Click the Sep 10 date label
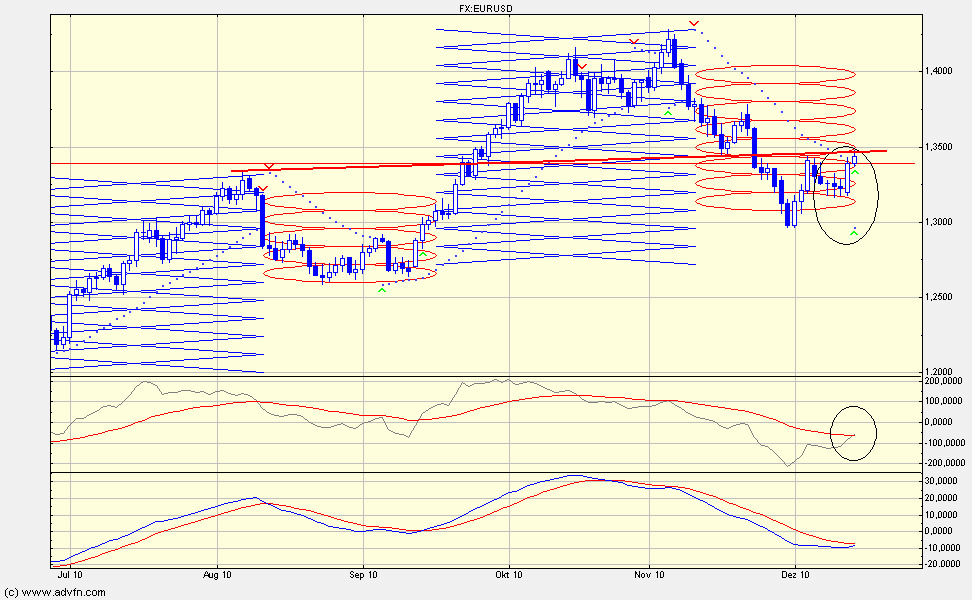 pos(363,575)
